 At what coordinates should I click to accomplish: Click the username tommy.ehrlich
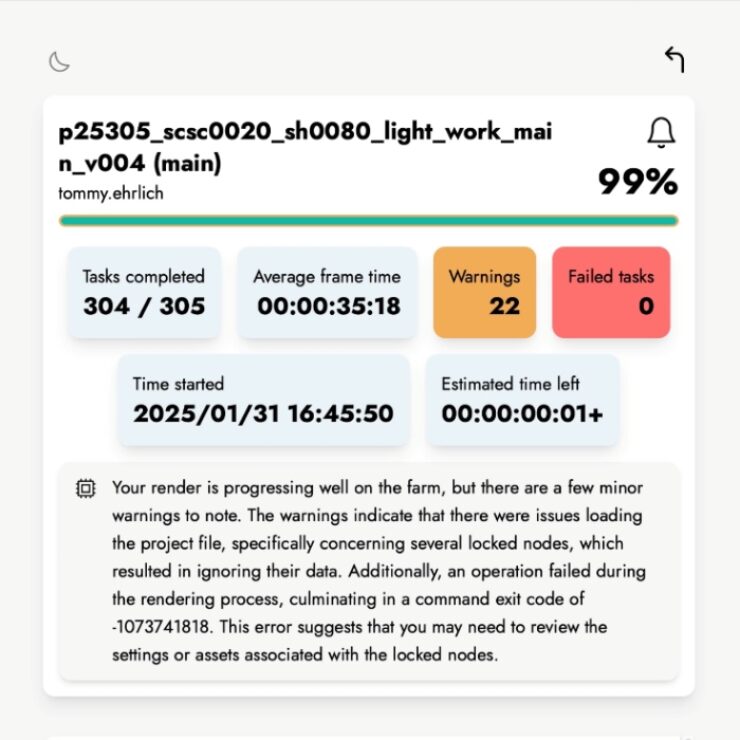111,193
